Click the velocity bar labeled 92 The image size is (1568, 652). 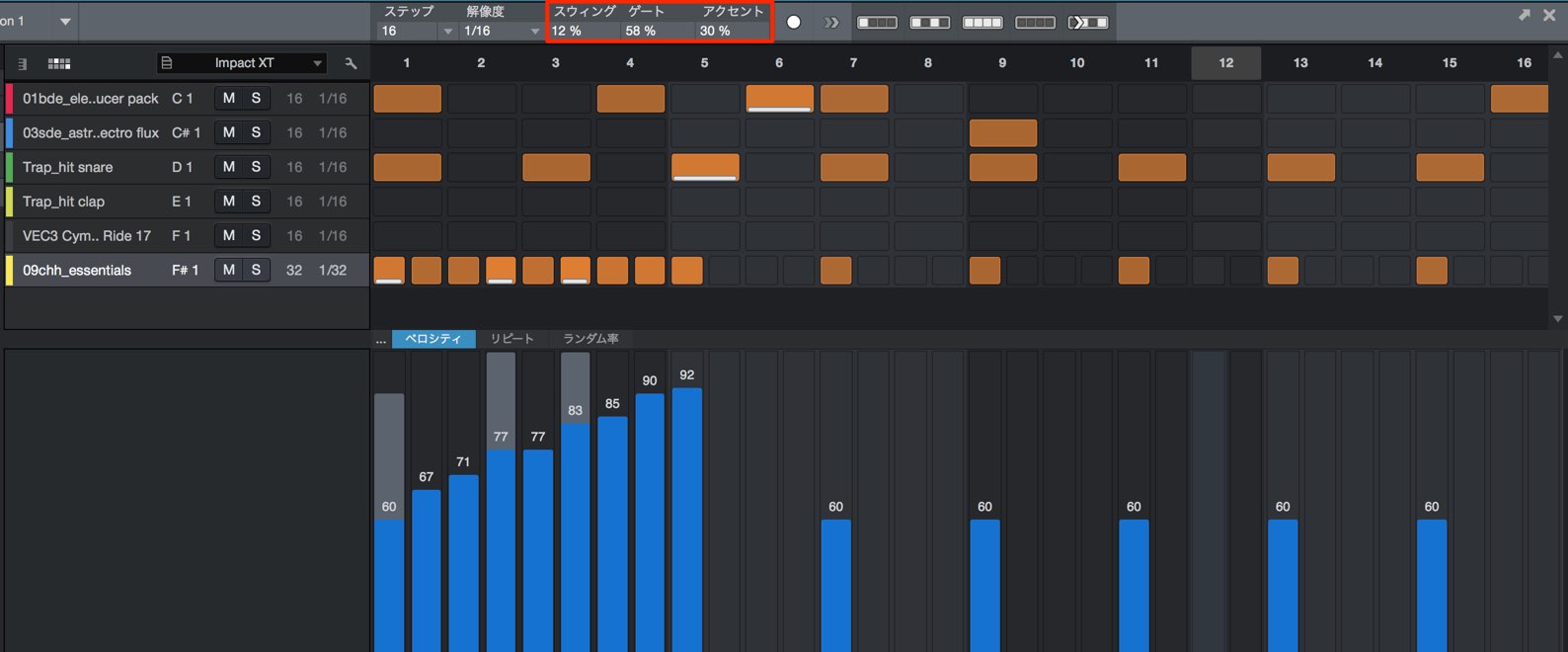click(687, 520)
